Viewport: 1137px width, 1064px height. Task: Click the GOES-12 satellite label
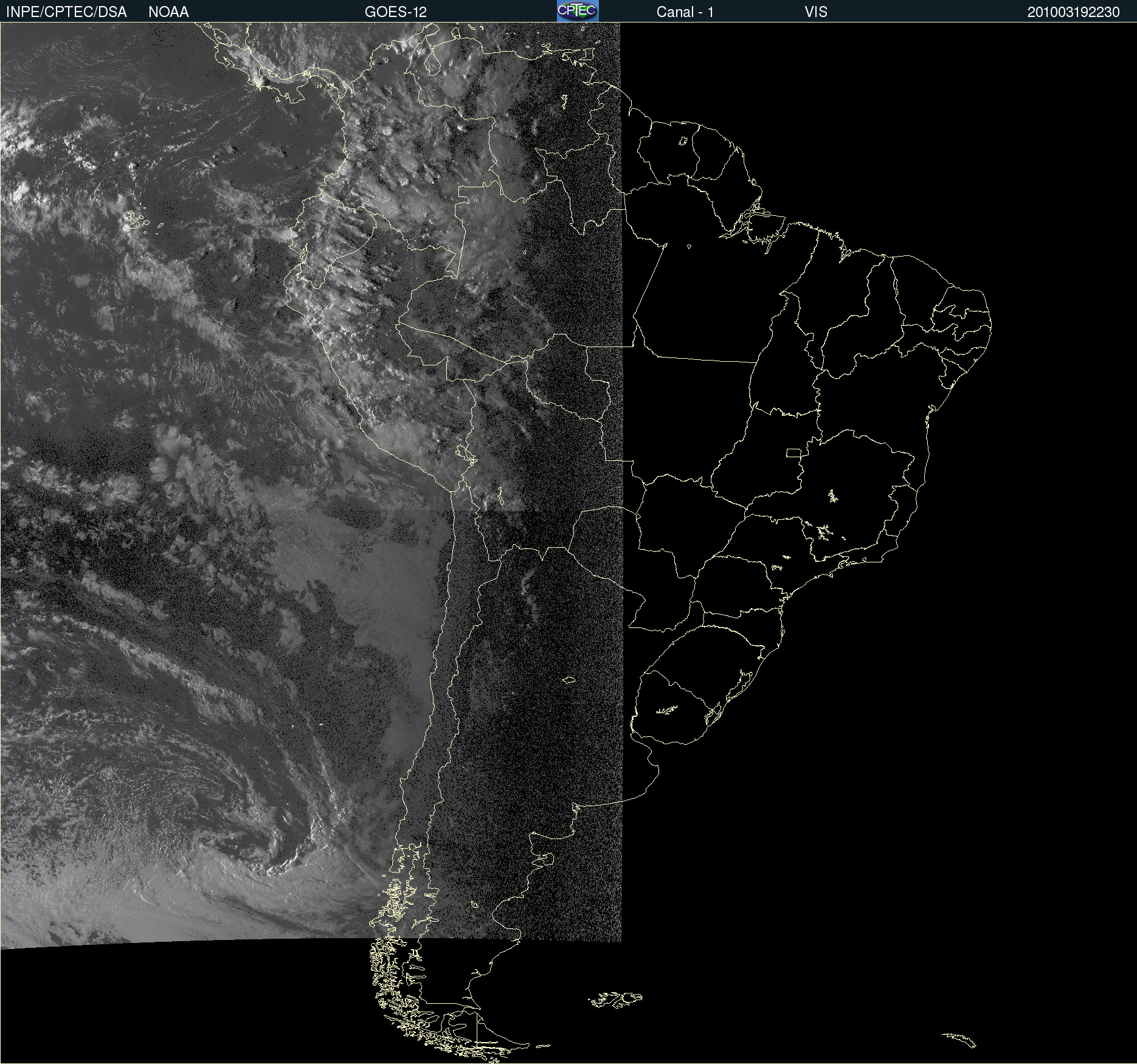396,12
